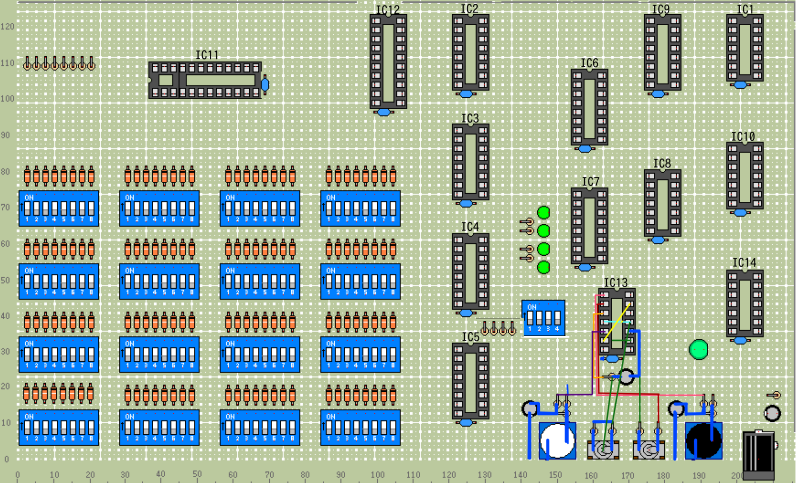
Task: Select the IC8 chip socket
Action: (x=662, y=204)
